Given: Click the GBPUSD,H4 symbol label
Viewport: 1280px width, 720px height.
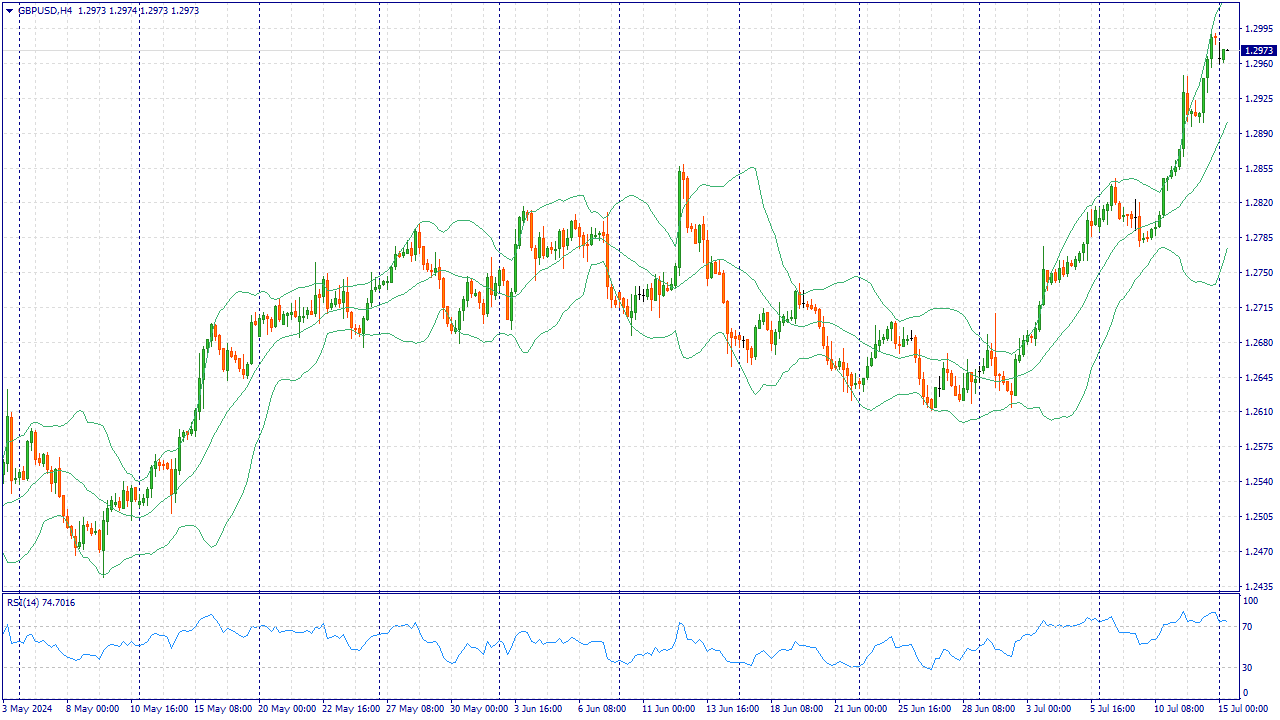Looking at the screenshot, I should point(45,10).
